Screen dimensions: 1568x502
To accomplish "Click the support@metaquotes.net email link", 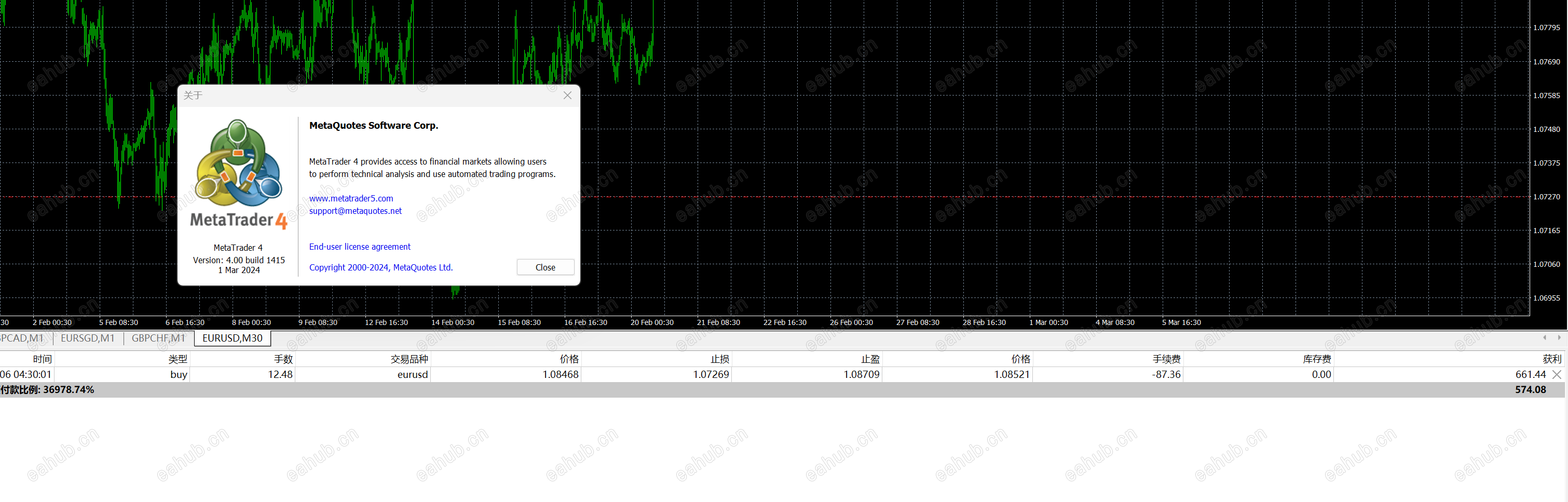I will (x=356, y=211).
